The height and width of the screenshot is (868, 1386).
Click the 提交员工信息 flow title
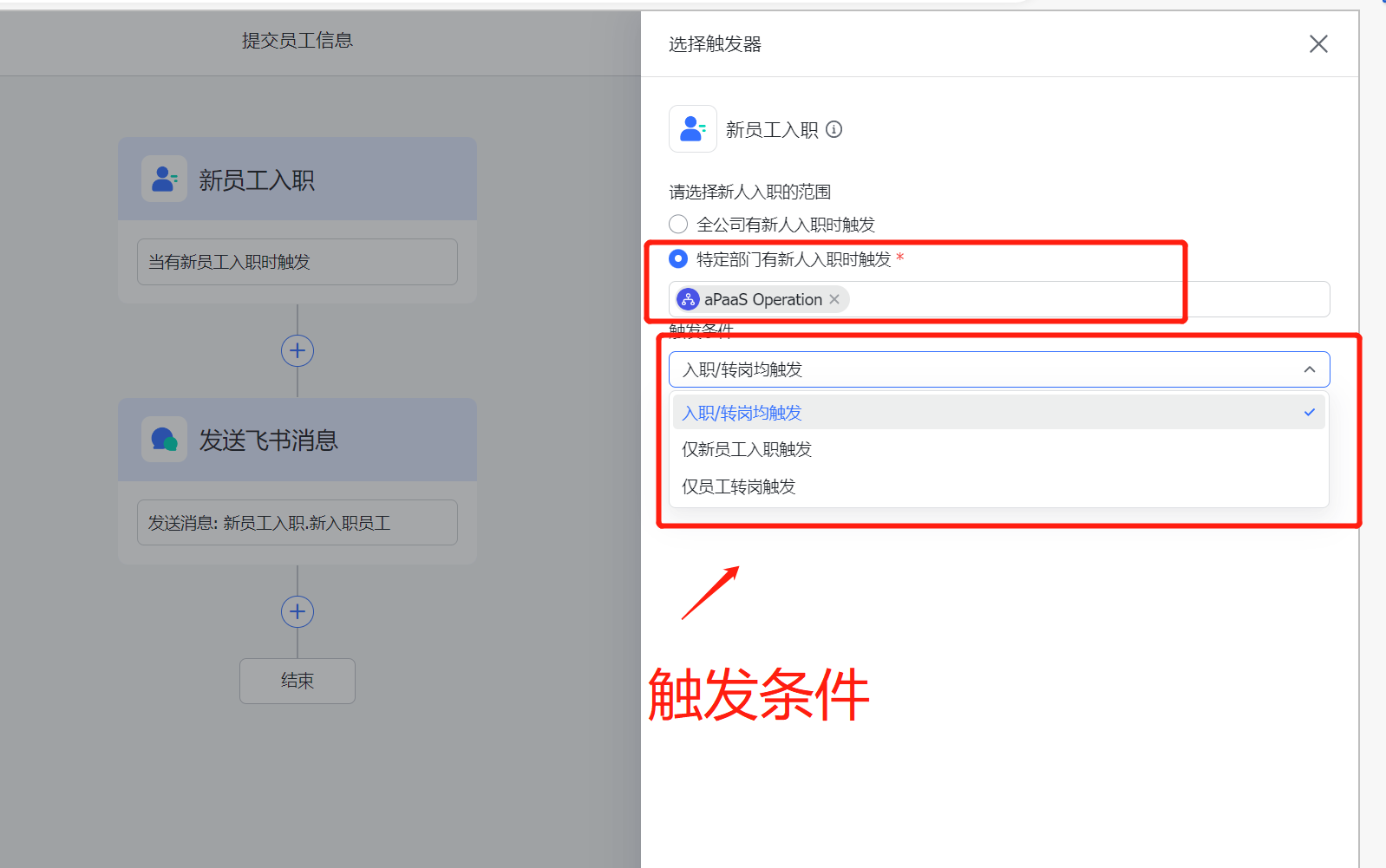pos(297,41)
